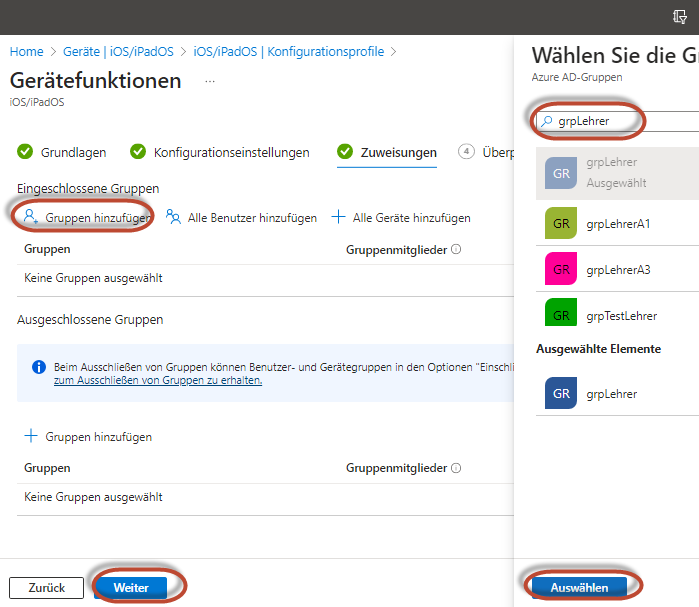Add groups under Eingeschlossene Gruppen
The image size is (699, 607).
click(88, 217)
